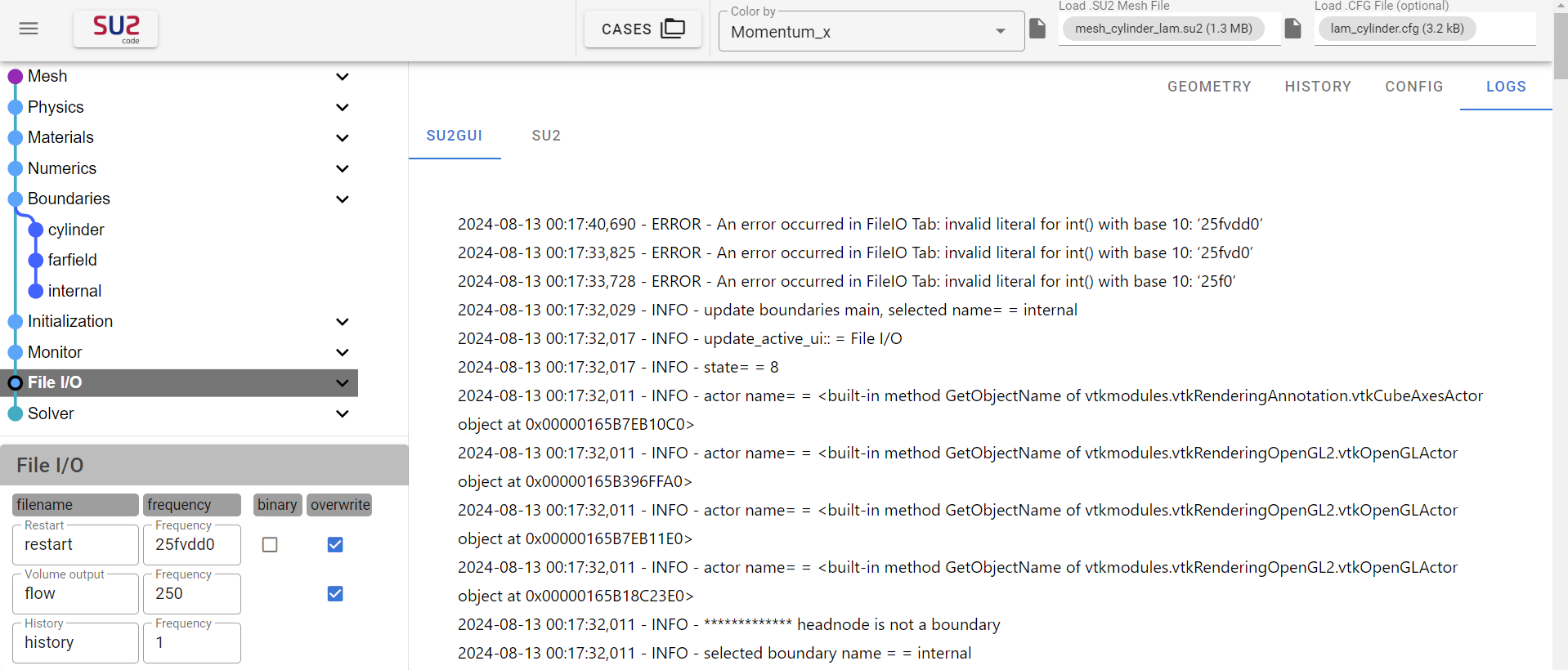Screen dimensions: 1568x670
Task: Click the binary column header
Action: (277, 505)
